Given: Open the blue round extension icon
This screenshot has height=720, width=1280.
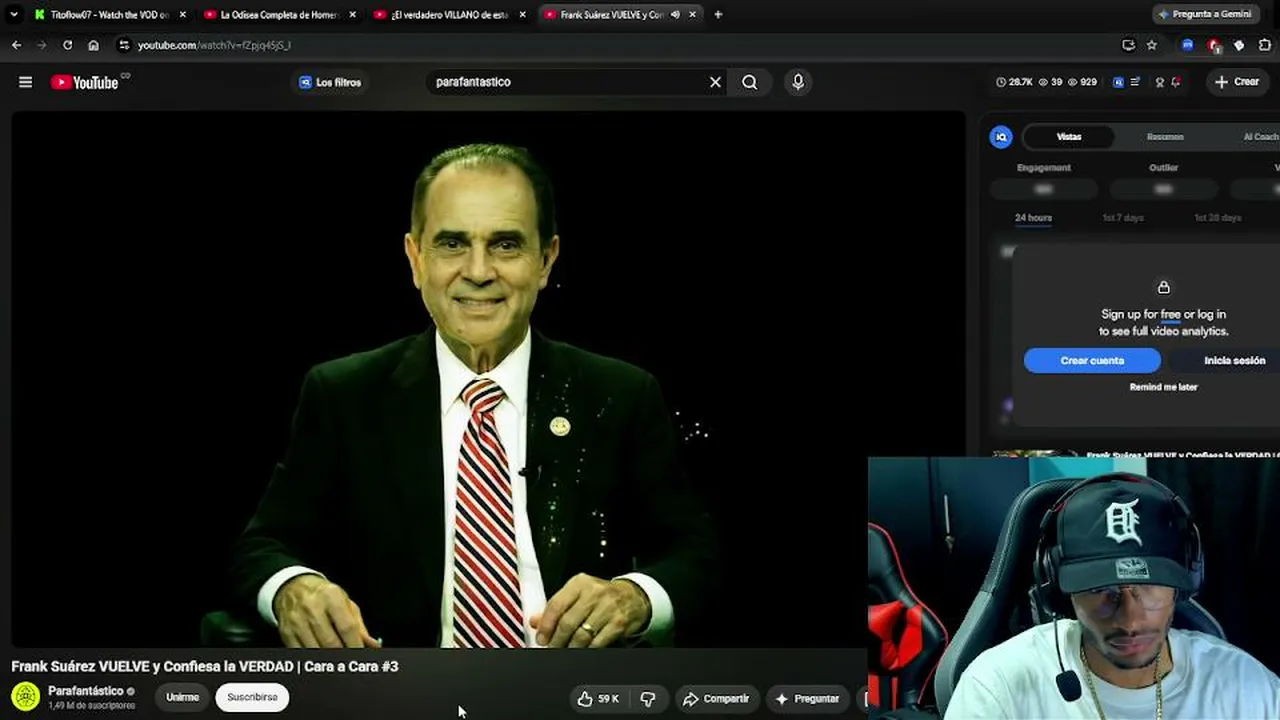Looking at the screenshot, I should tap(1187, 45).
